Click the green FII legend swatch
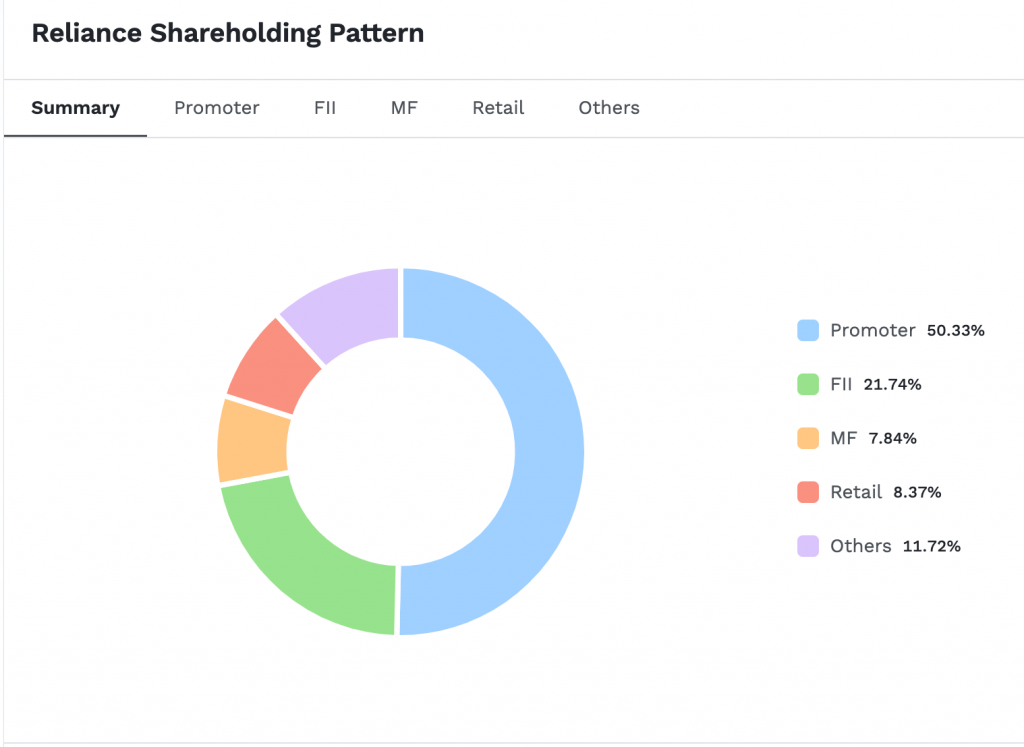The width and height of the screenshot is (1024, 747). coord(808,384)
